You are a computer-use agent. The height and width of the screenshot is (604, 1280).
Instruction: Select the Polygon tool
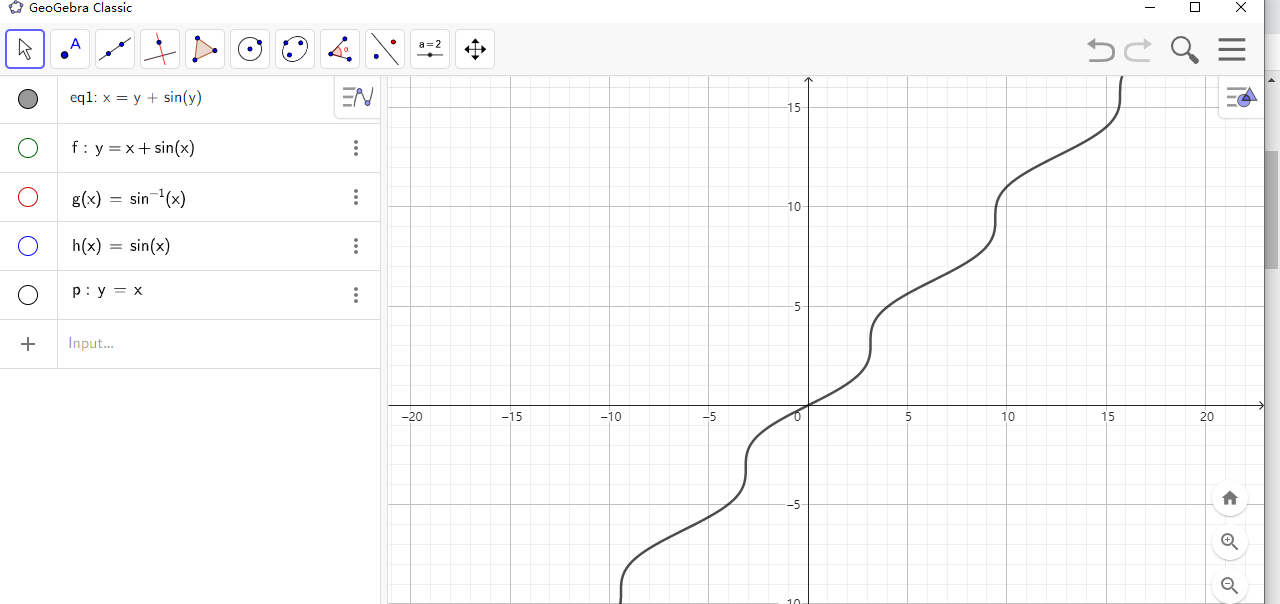[x=205, y=48]
